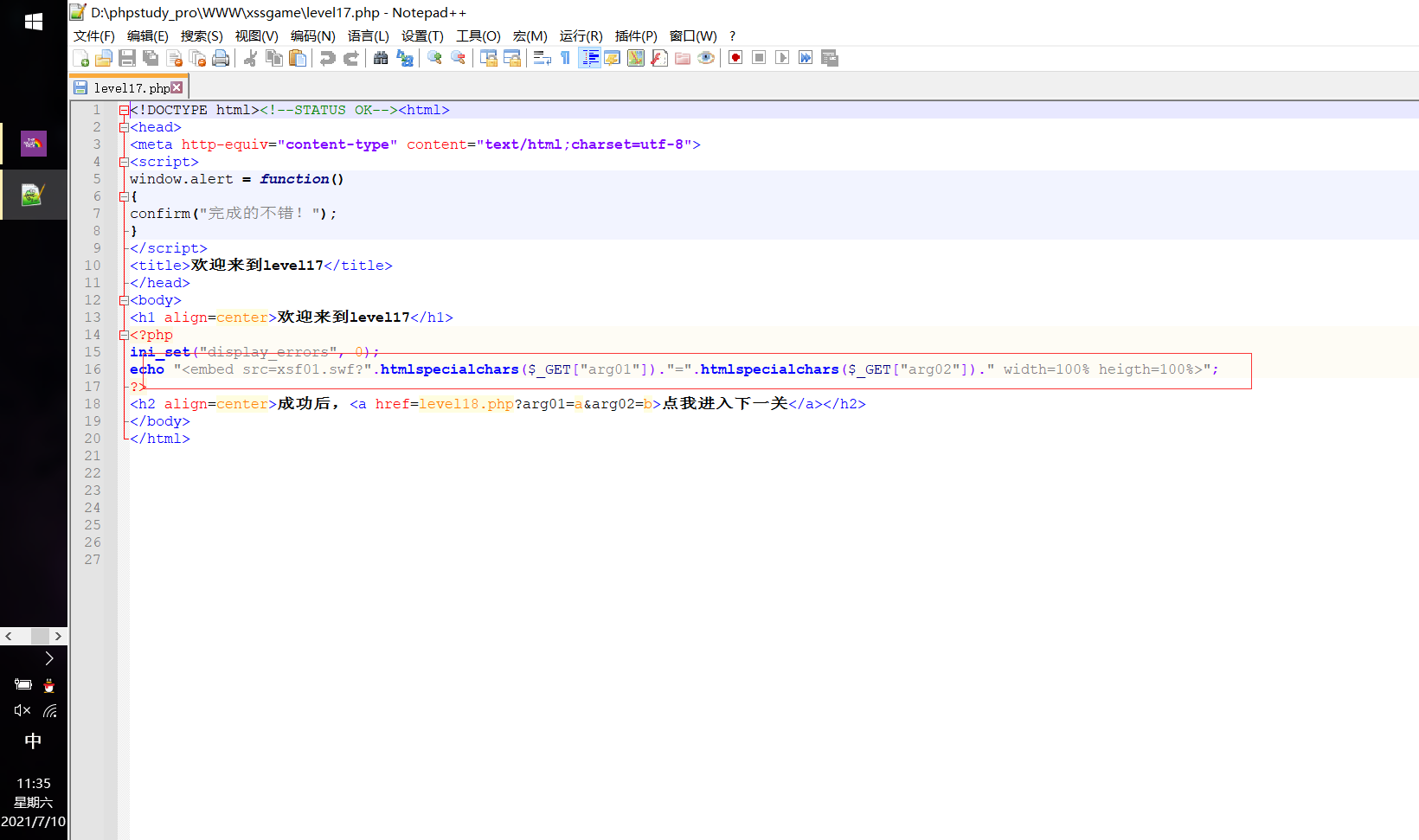Viewport: 1419px width, 840px height.
Task: Create a new file with the New icon
Action: (x=81, y=58)
